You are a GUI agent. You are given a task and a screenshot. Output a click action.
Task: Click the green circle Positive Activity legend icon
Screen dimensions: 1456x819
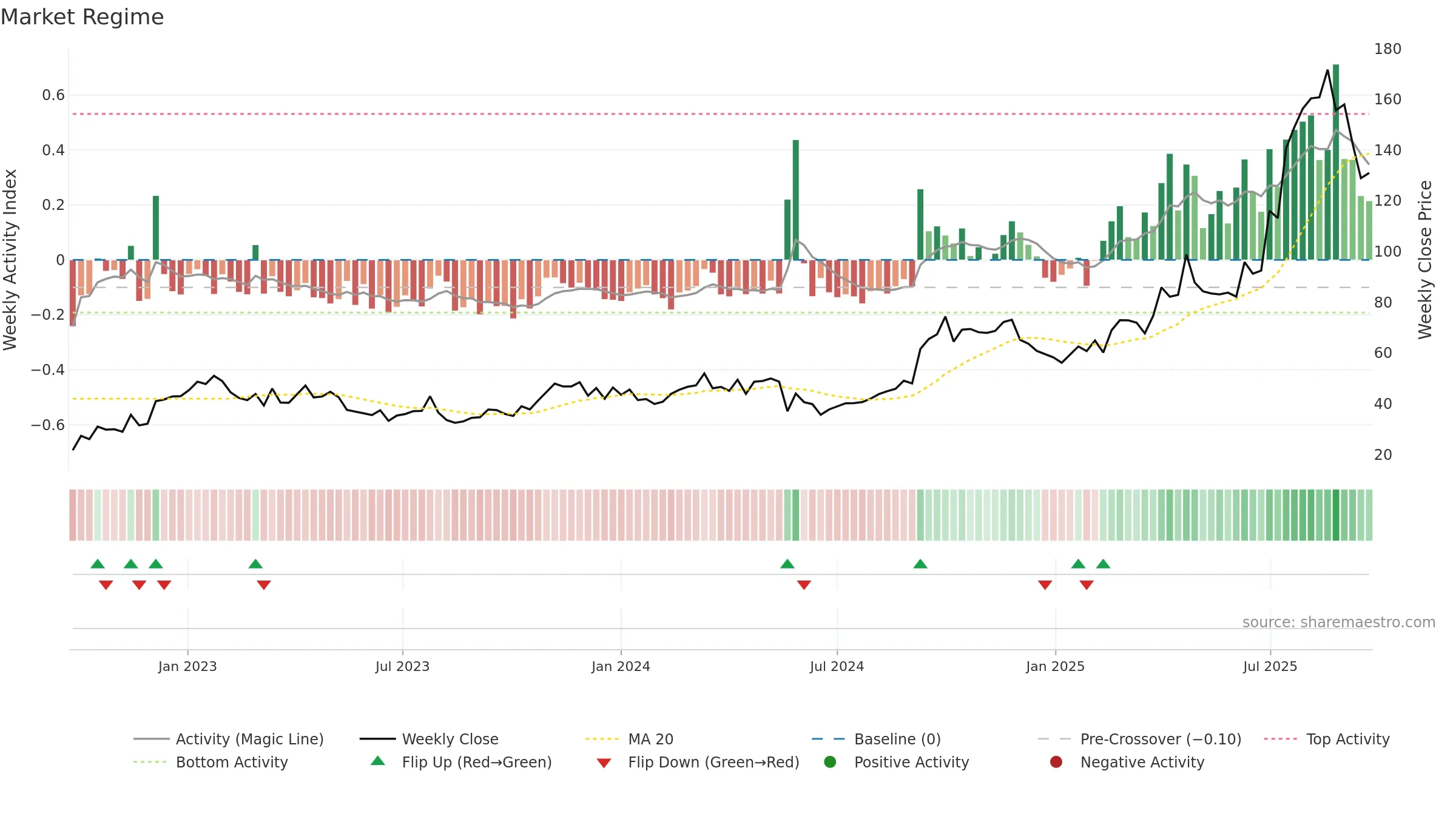[x=830, y=762]
